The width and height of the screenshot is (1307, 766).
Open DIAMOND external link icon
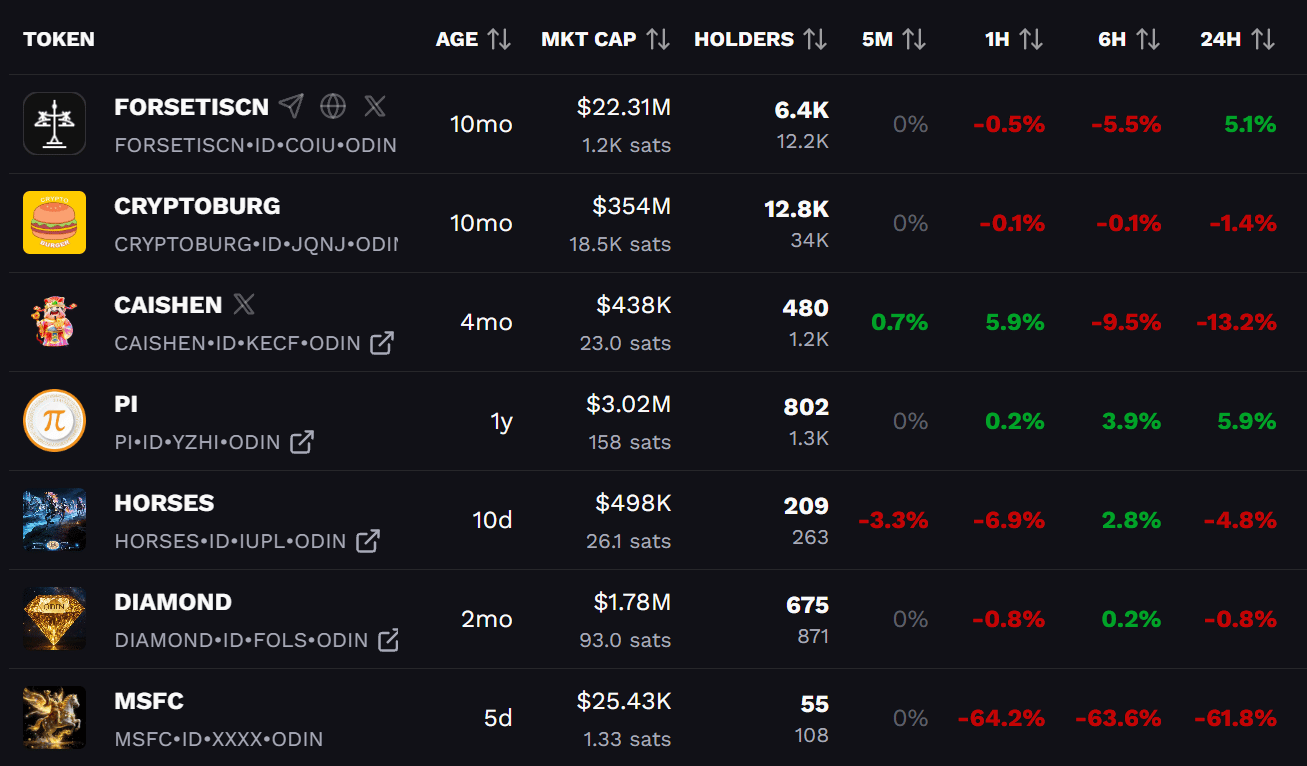[389, 640]
